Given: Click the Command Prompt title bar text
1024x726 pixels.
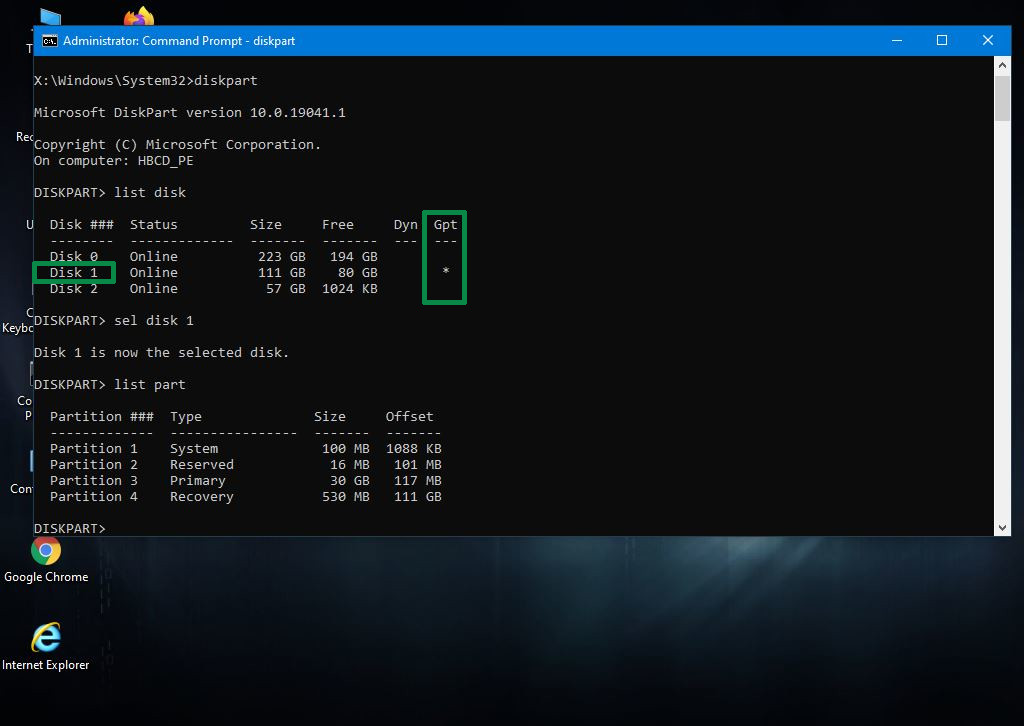Looking at the screenshot, I should [x=179, y=41].
